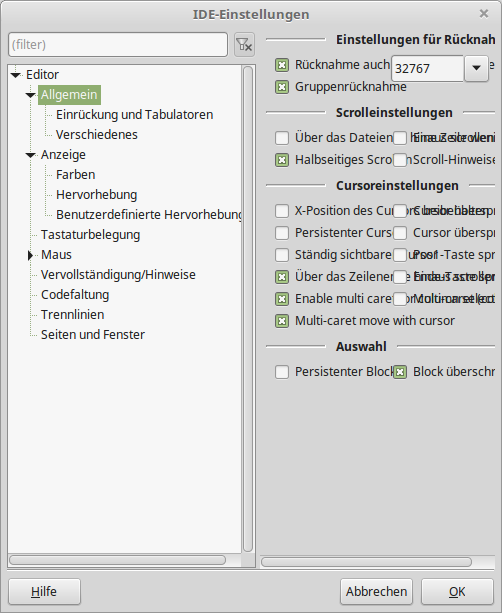Open the 32767 undo limit dropdown
Viewport: 502px width, 613px height.
tap(476, 68)
